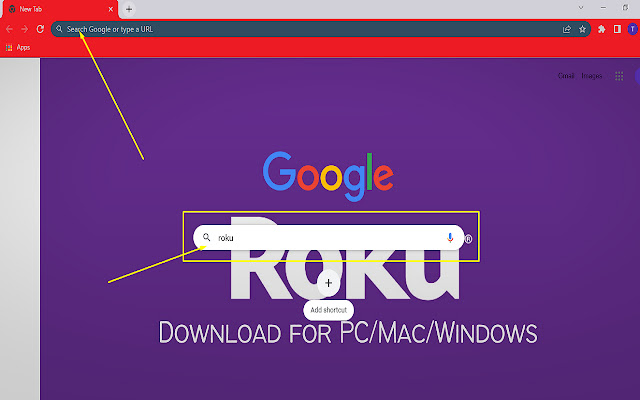Screen dimensions: 640x400
Task: Click the Add shortcut plus button
Action: pos(329,283)
